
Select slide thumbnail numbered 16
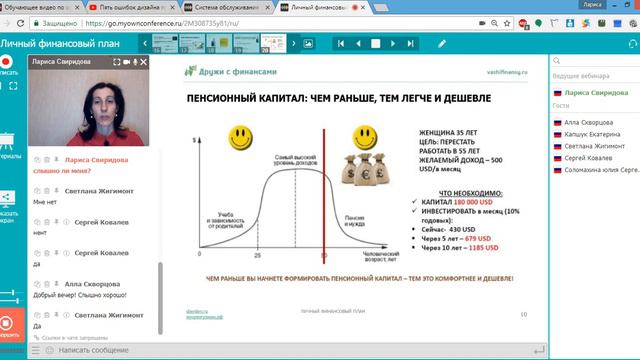coord(165,44)
